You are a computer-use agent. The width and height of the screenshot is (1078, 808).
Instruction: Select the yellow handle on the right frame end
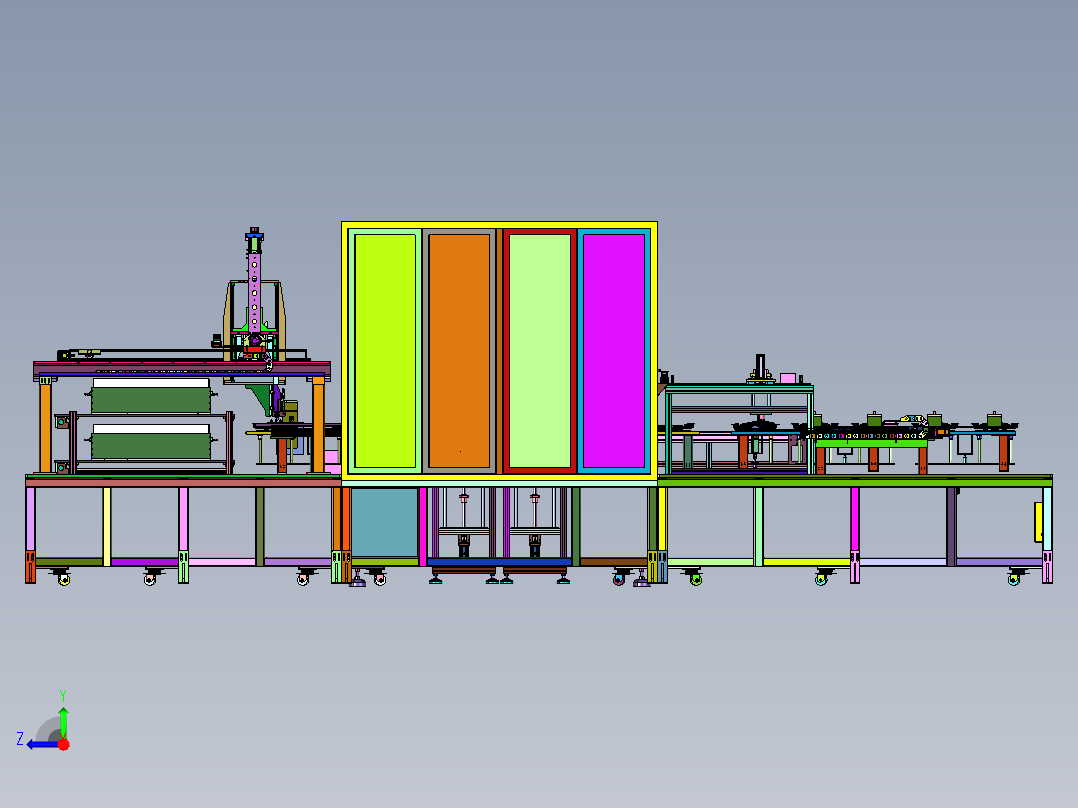pos(1038,522)
